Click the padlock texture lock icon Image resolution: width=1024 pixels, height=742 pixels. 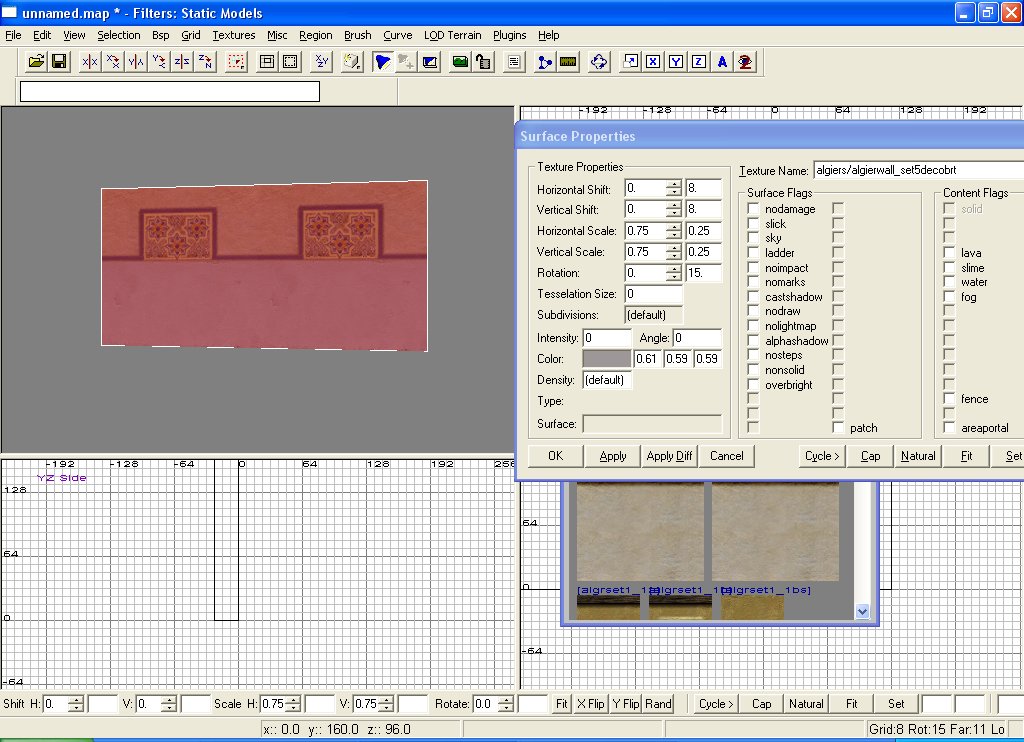(x=483, y=62)
